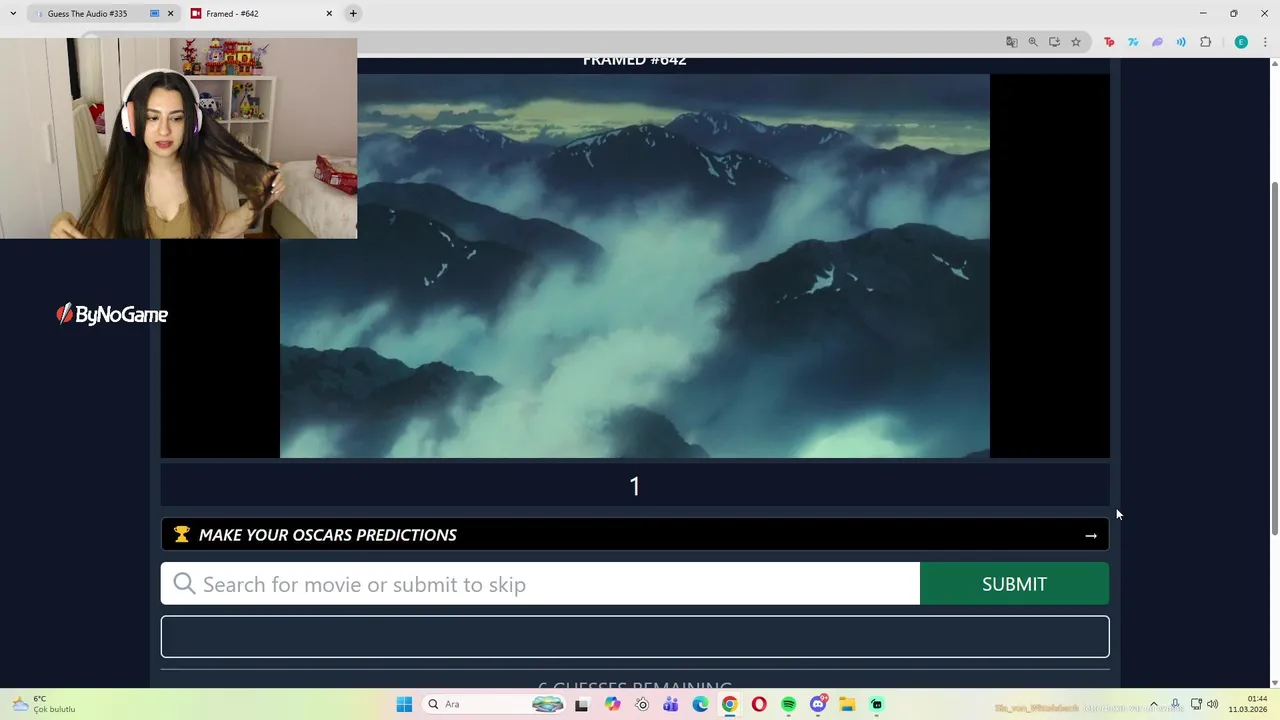Close the Framed #642 tab
The height and width of the screenshot is (720, 1280).
pyautogui.click(x=329, y=14)
